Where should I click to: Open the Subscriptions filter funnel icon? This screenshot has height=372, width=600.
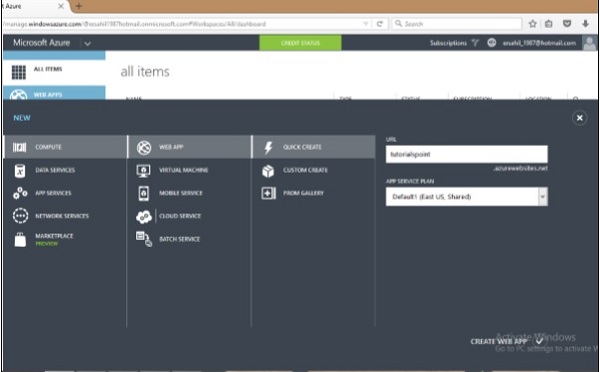click(x=475, y=43)
